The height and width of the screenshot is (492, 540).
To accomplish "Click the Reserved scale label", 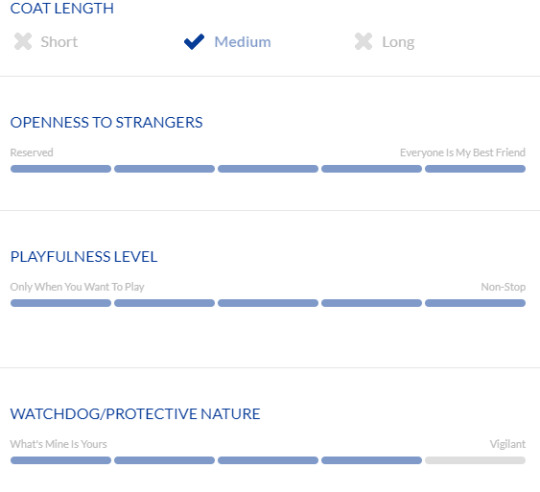I will tap(32, 152).
